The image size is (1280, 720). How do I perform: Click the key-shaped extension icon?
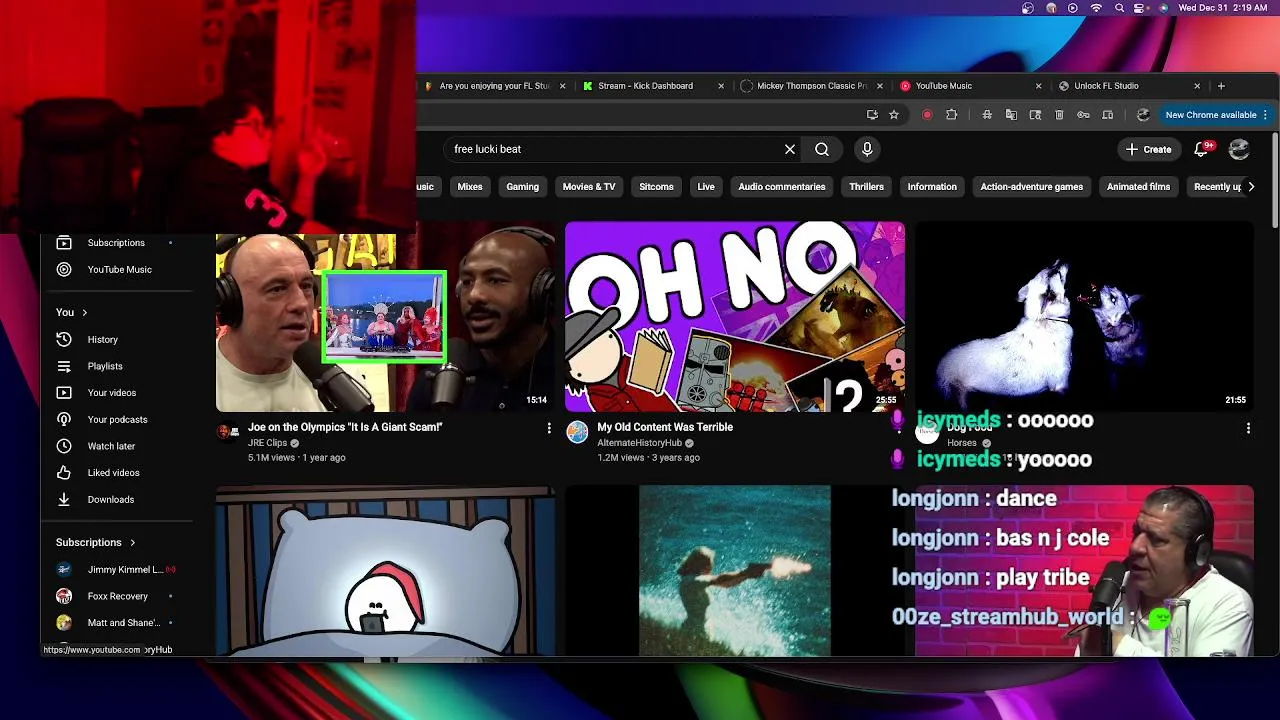pyautogui.click(x=1083, y=115)
